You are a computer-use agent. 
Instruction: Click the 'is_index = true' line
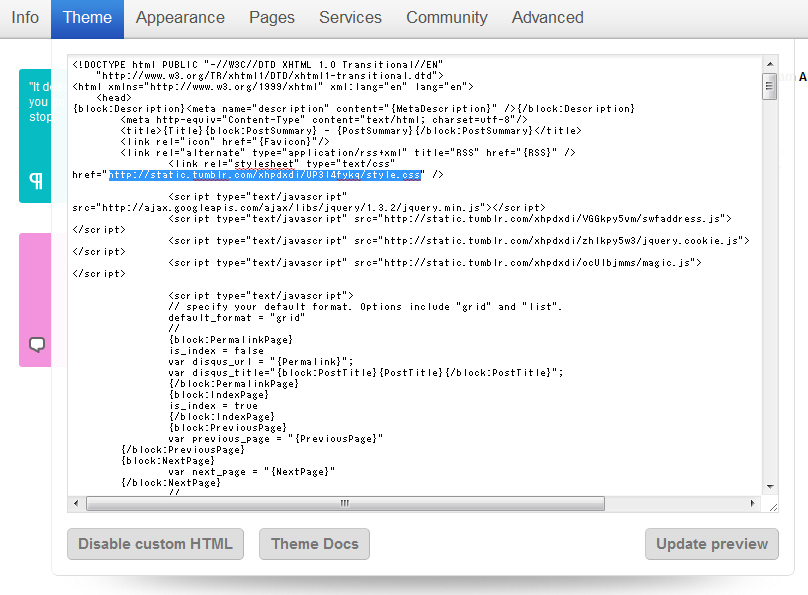(x=213, y=406)
